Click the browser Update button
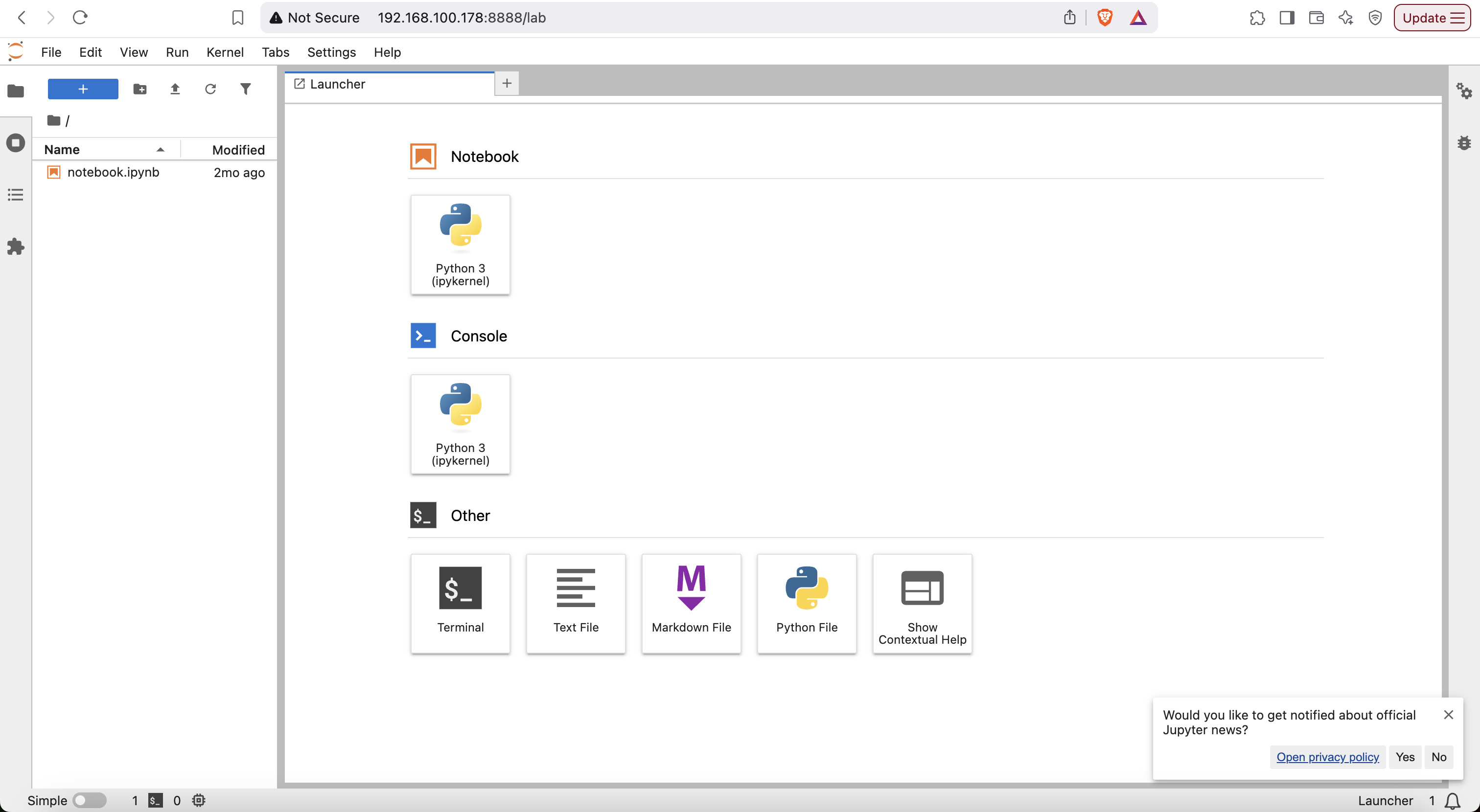This screenshot has height=812, width=1480. [1432, 18]
